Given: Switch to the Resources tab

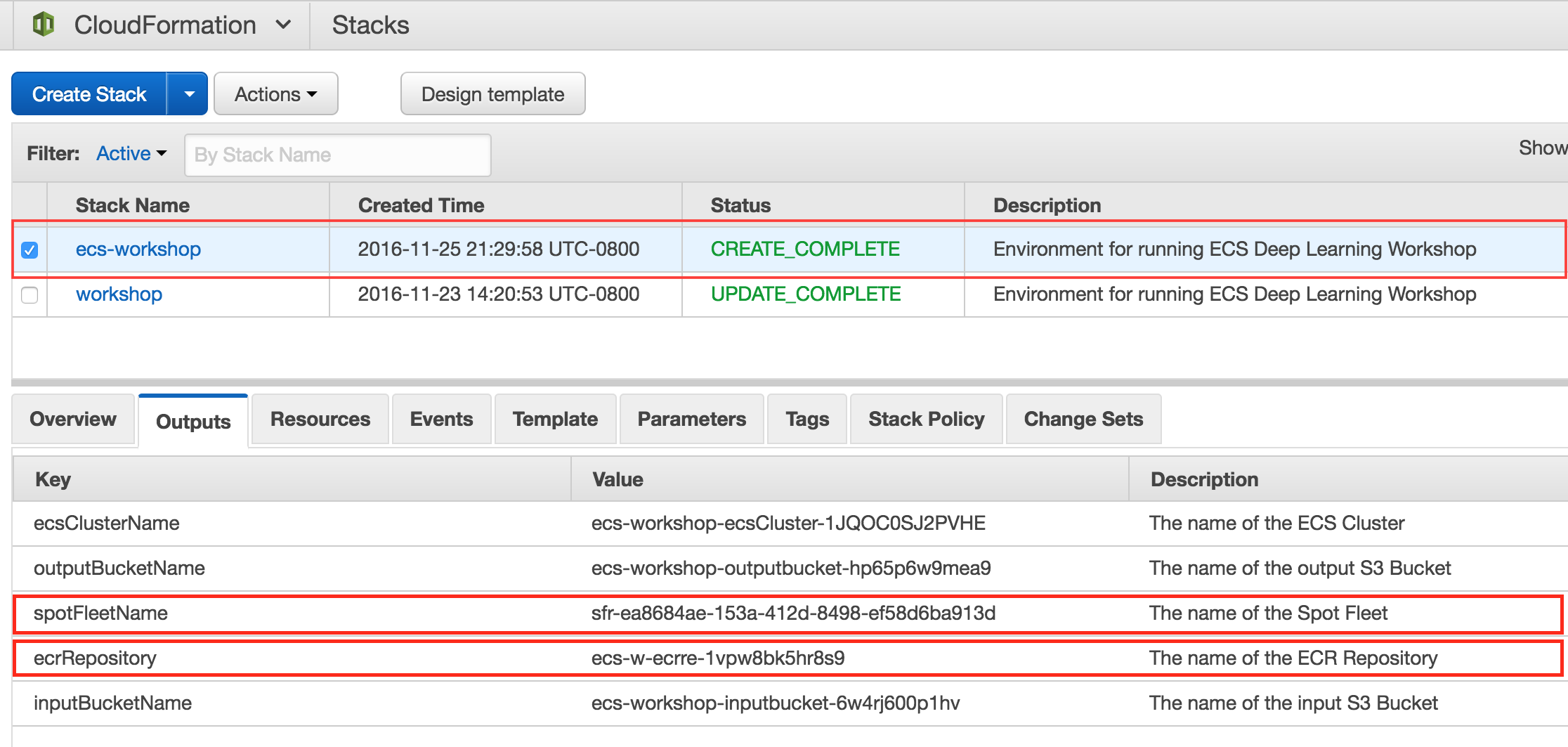Looking at the screenshot, I should pyautogui.click(x=320, y=419).
